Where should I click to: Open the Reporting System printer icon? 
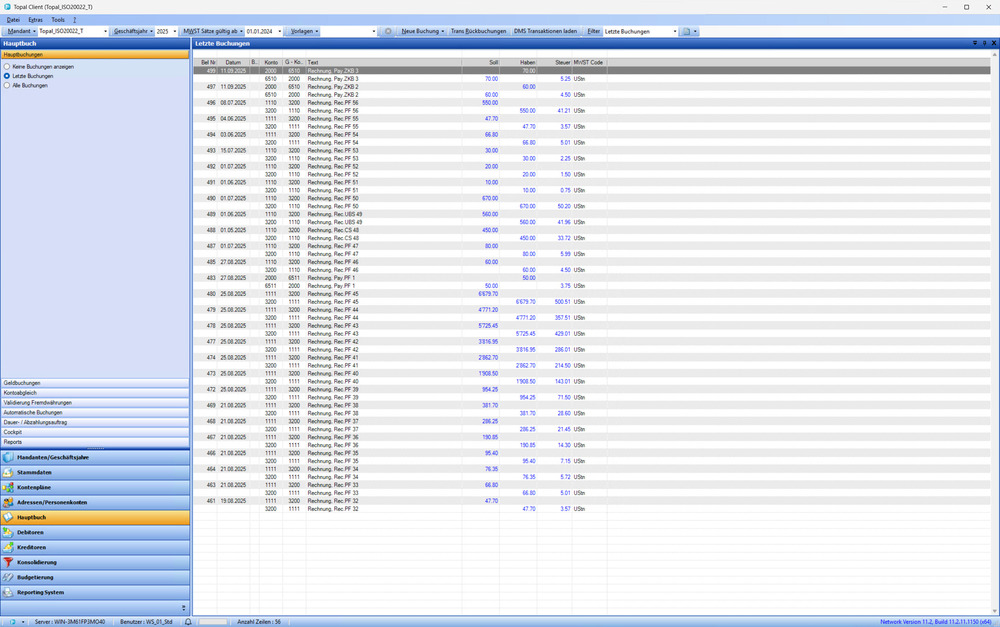(9, 592)
